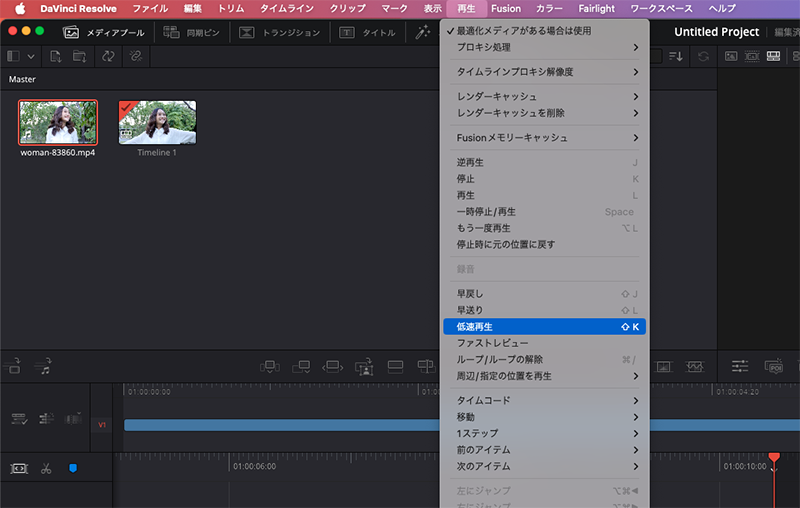Click the Close Up edit icon
The height and width of the screenshot is (508, 800).
coord(364,367)
